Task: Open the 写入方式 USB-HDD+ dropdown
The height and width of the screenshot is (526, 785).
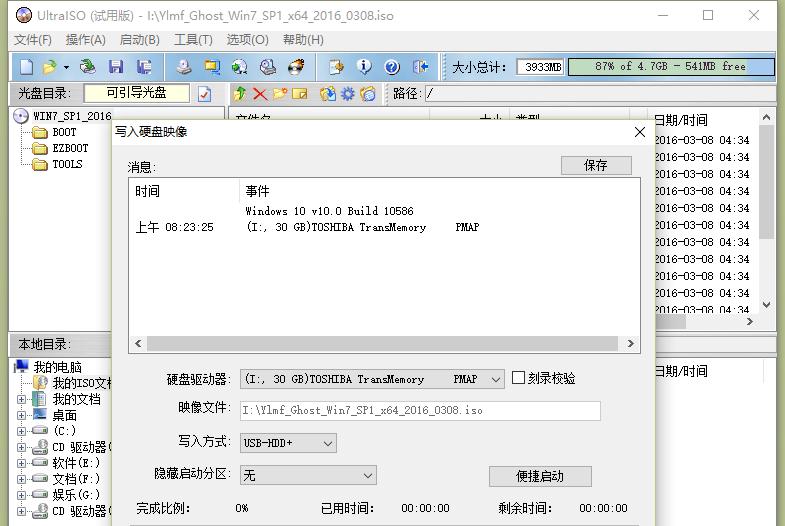Action: (328, 443)
